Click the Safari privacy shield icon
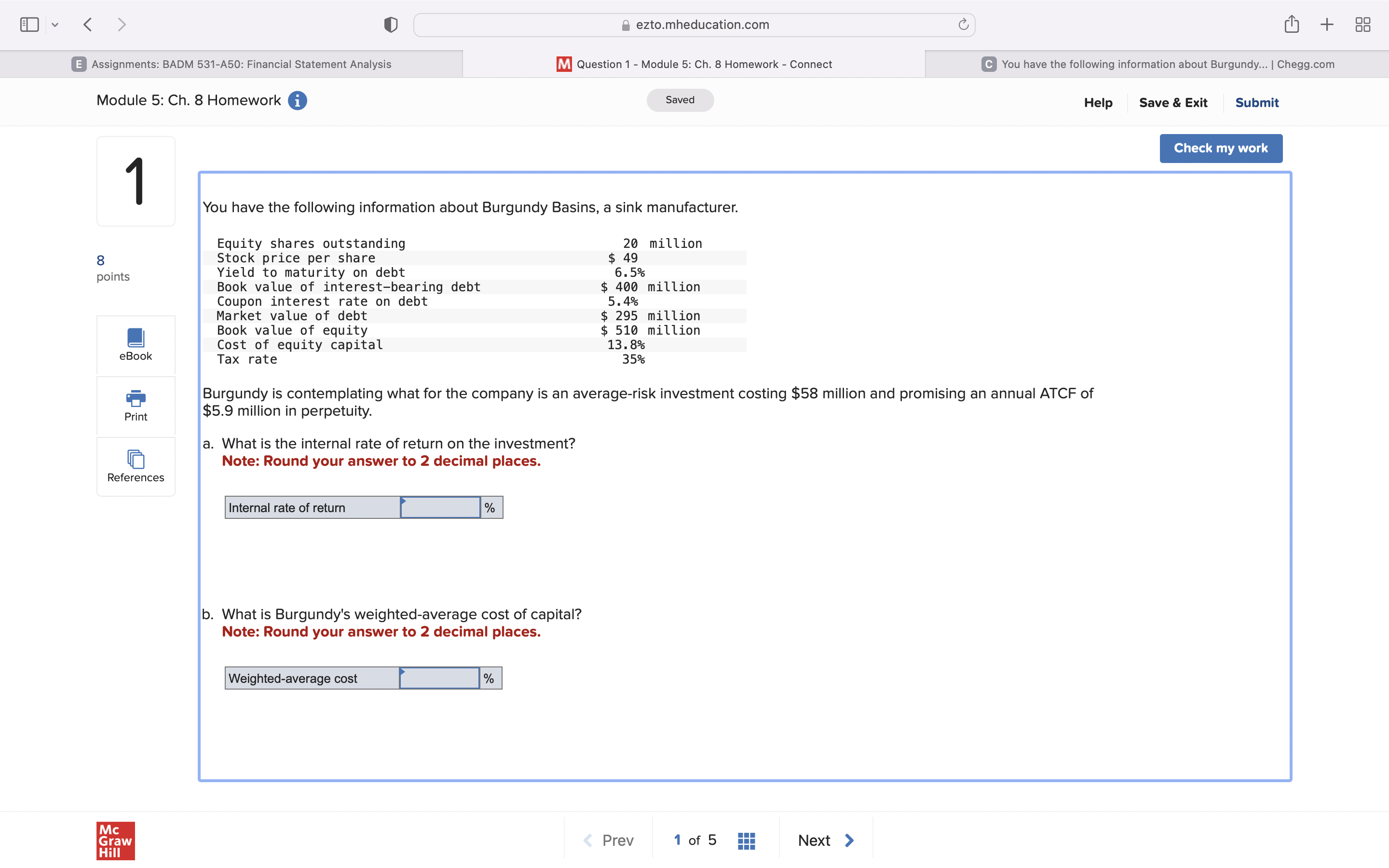Screen dimensions: 1389x868 (390, 24)
